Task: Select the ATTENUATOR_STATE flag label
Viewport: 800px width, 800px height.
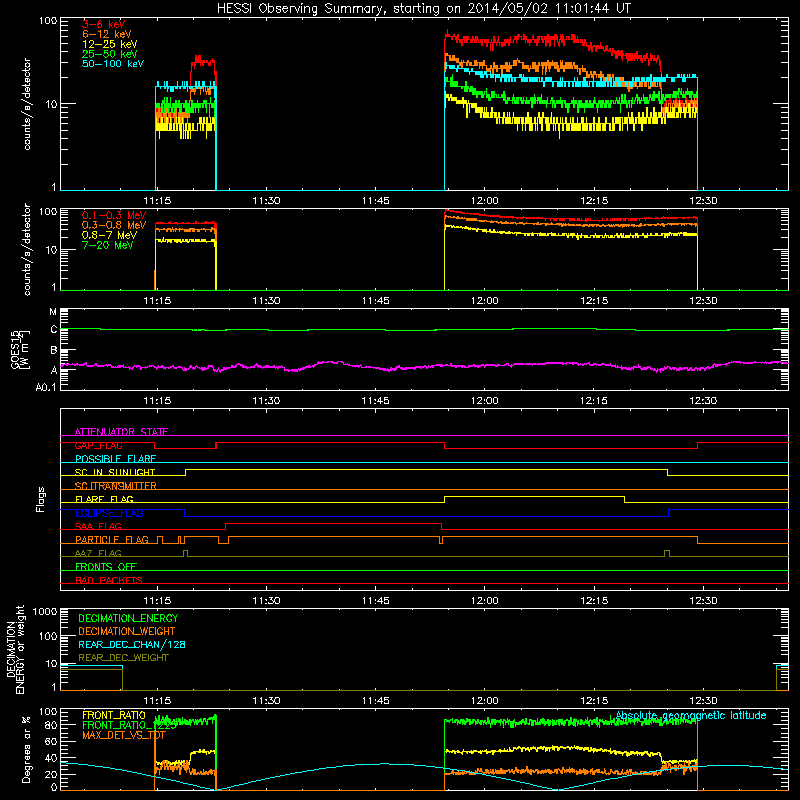Action: [x=121, y=432]
